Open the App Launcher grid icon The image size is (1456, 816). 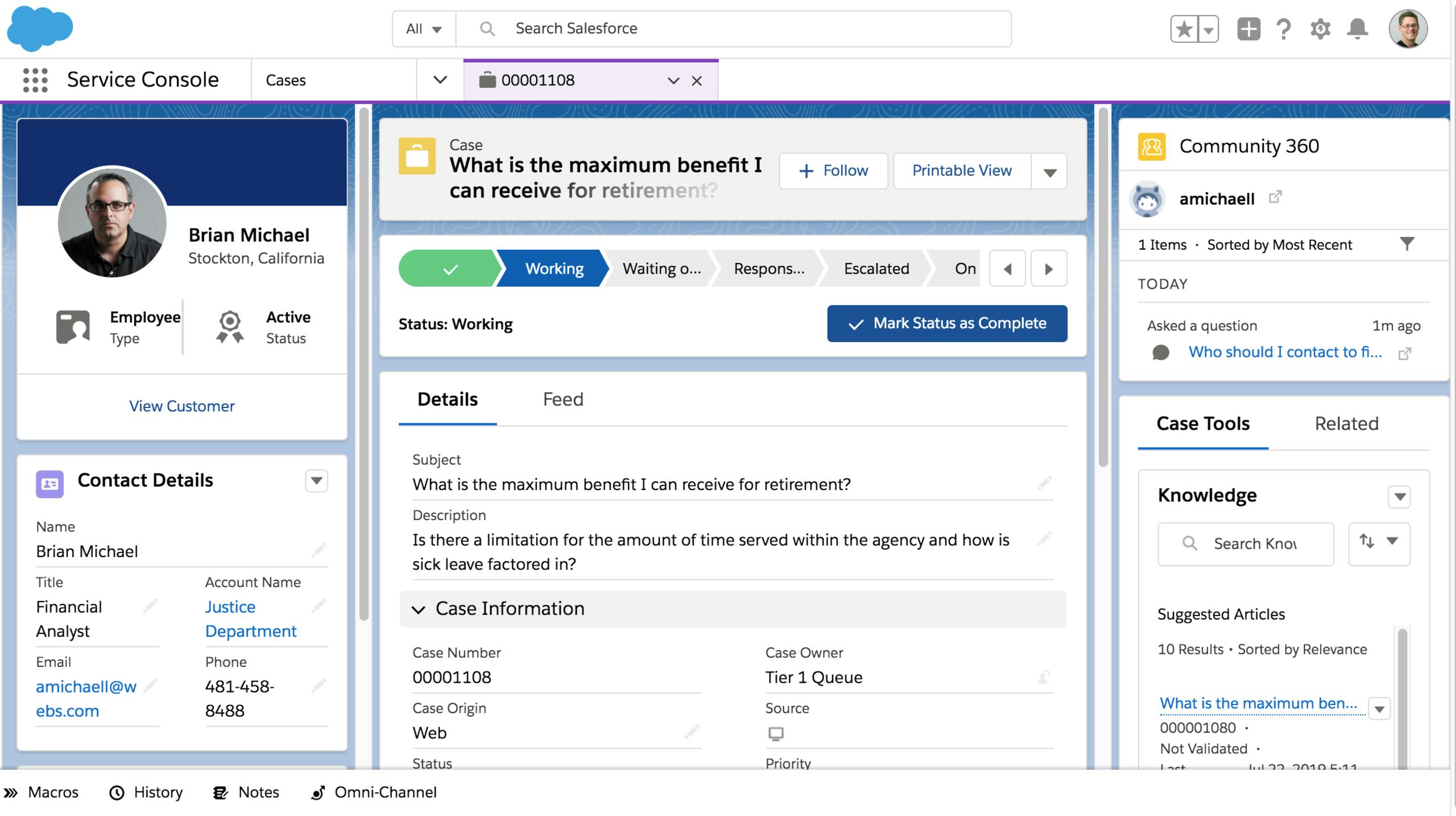pyautogui.click(x=35, y=80)
